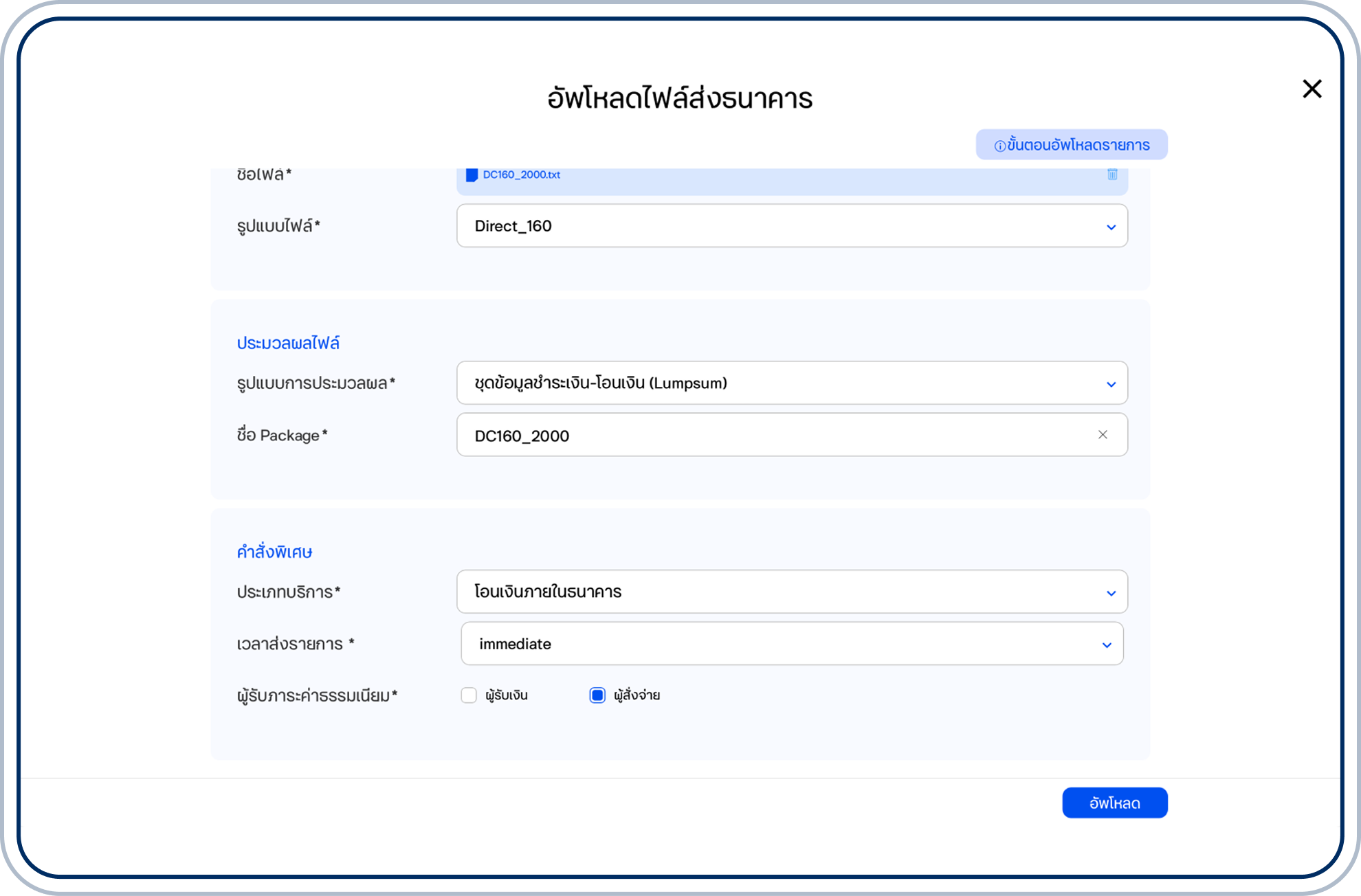This screenshot has height=896, width=1361.
Task: Click the ประมวลผลไฟล์ section heading
Action: [288, 343]
